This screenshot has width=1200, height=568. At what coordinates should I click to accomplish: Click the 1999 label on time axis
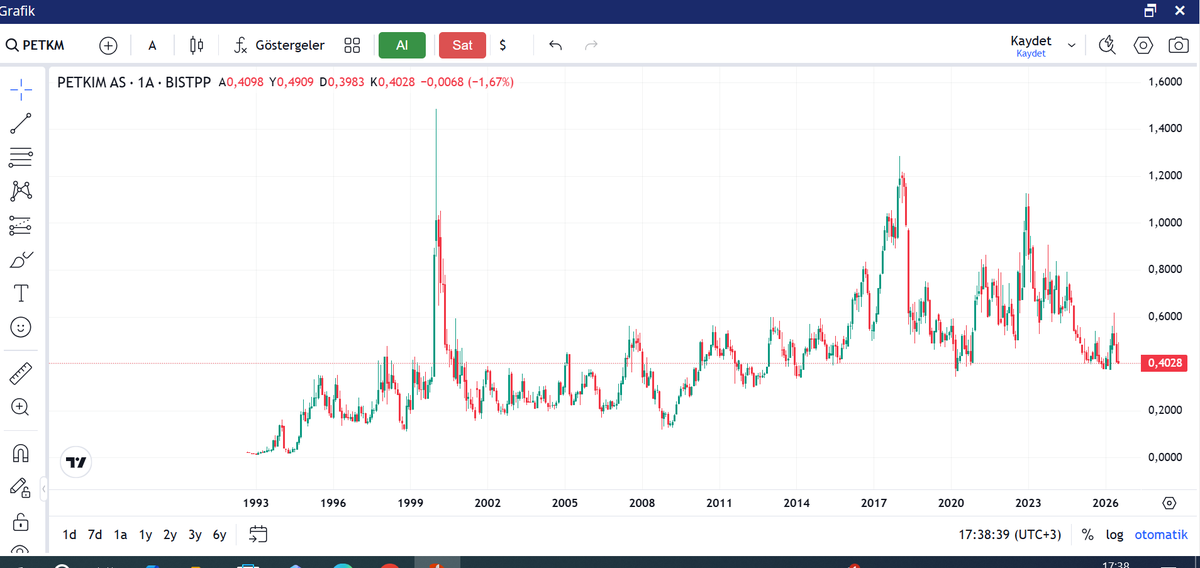pos(409,502)
